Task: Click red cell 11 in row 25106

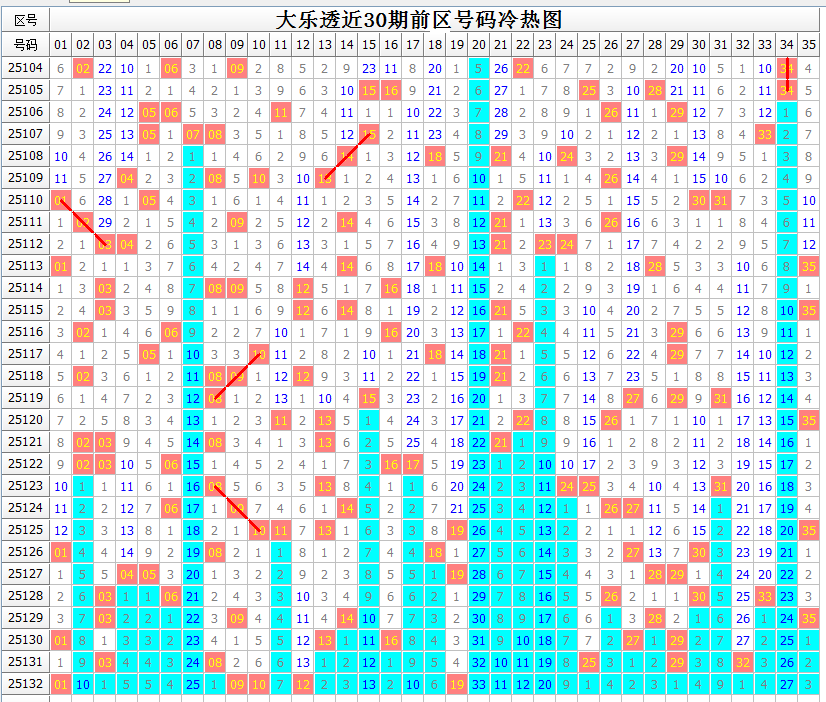Action: 281,113
